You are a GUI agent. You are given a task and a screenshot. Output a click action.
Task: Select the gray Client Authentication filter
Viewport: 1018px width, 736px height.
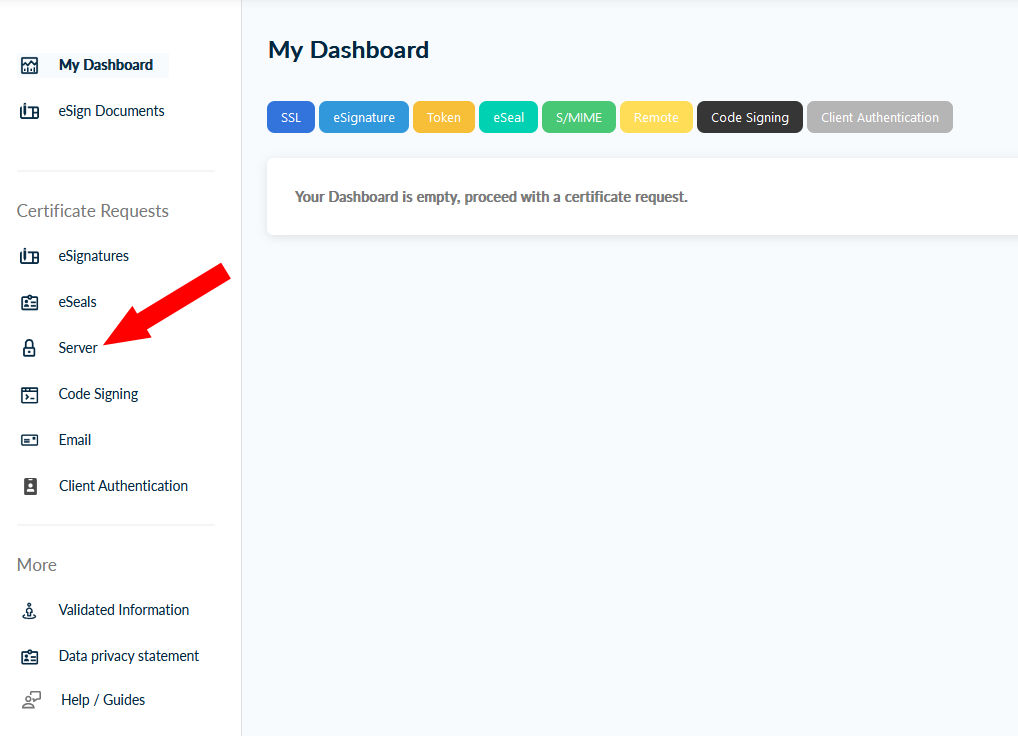[x=880, y=117]
